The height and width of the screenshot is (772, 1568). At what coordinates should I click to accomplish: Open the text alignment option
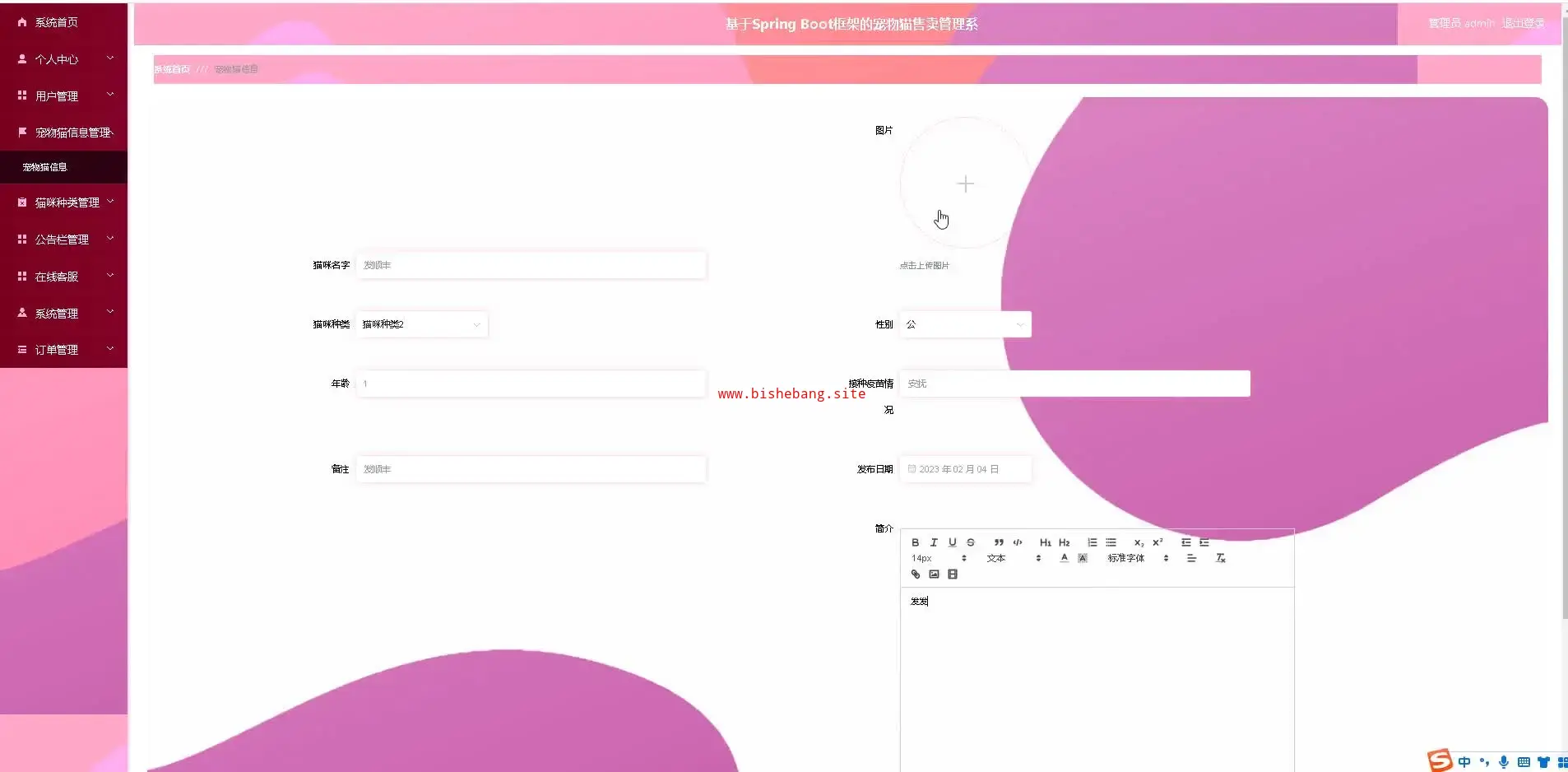[x=1191, y=558]
